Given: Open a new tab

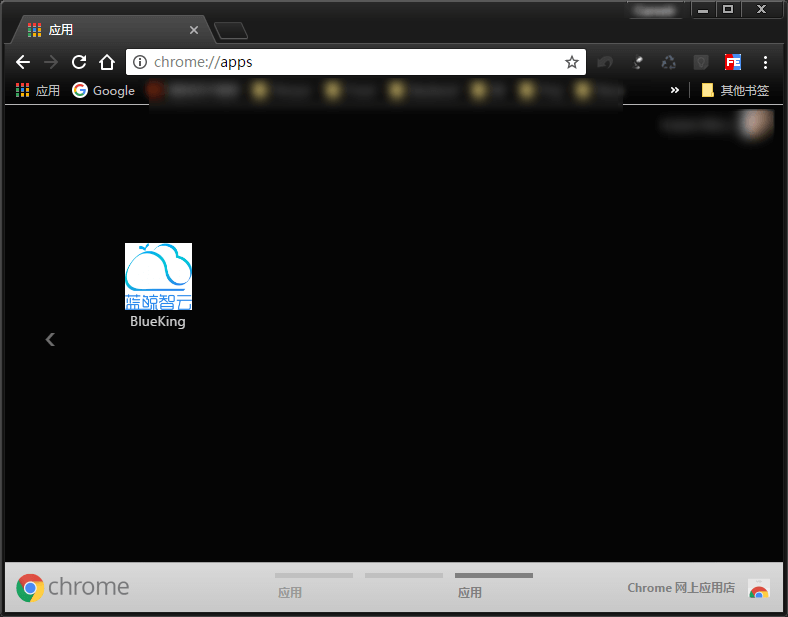Looking at the screenshot, I should 231,30.
